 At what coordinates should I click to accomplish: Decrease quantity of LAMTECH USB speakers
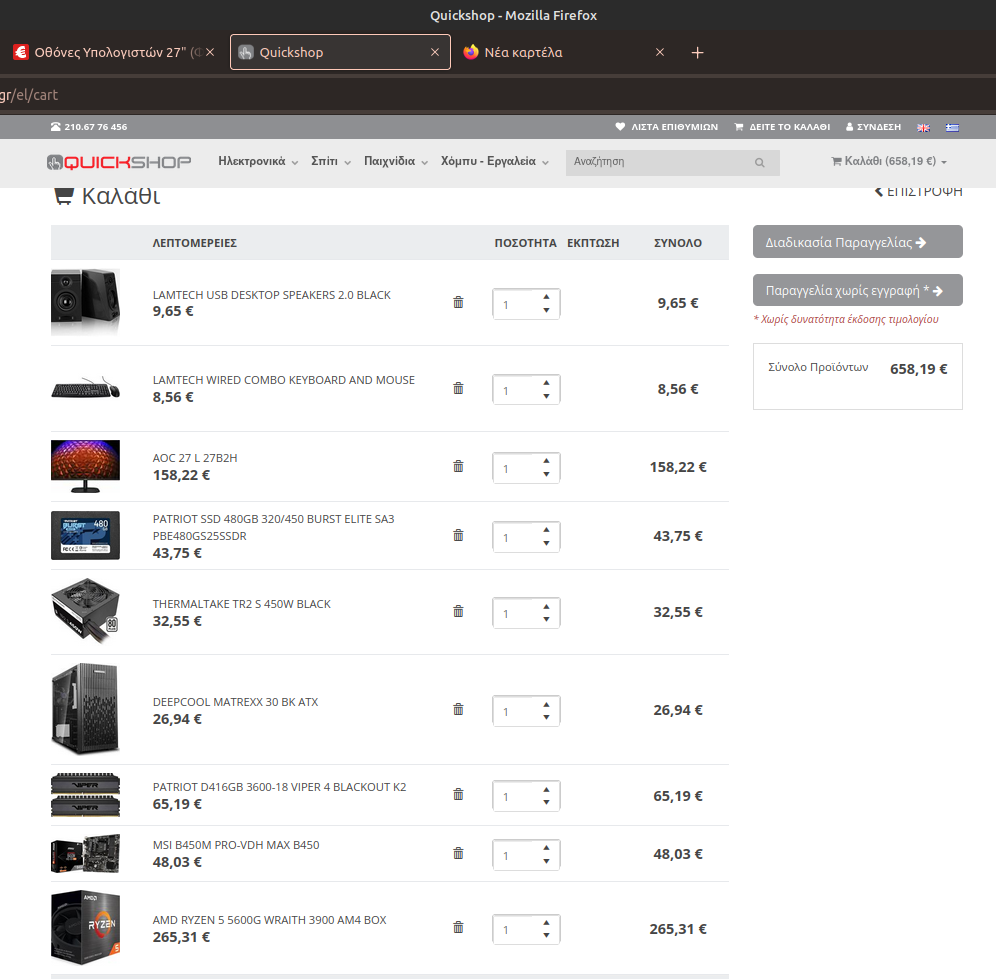546,311
